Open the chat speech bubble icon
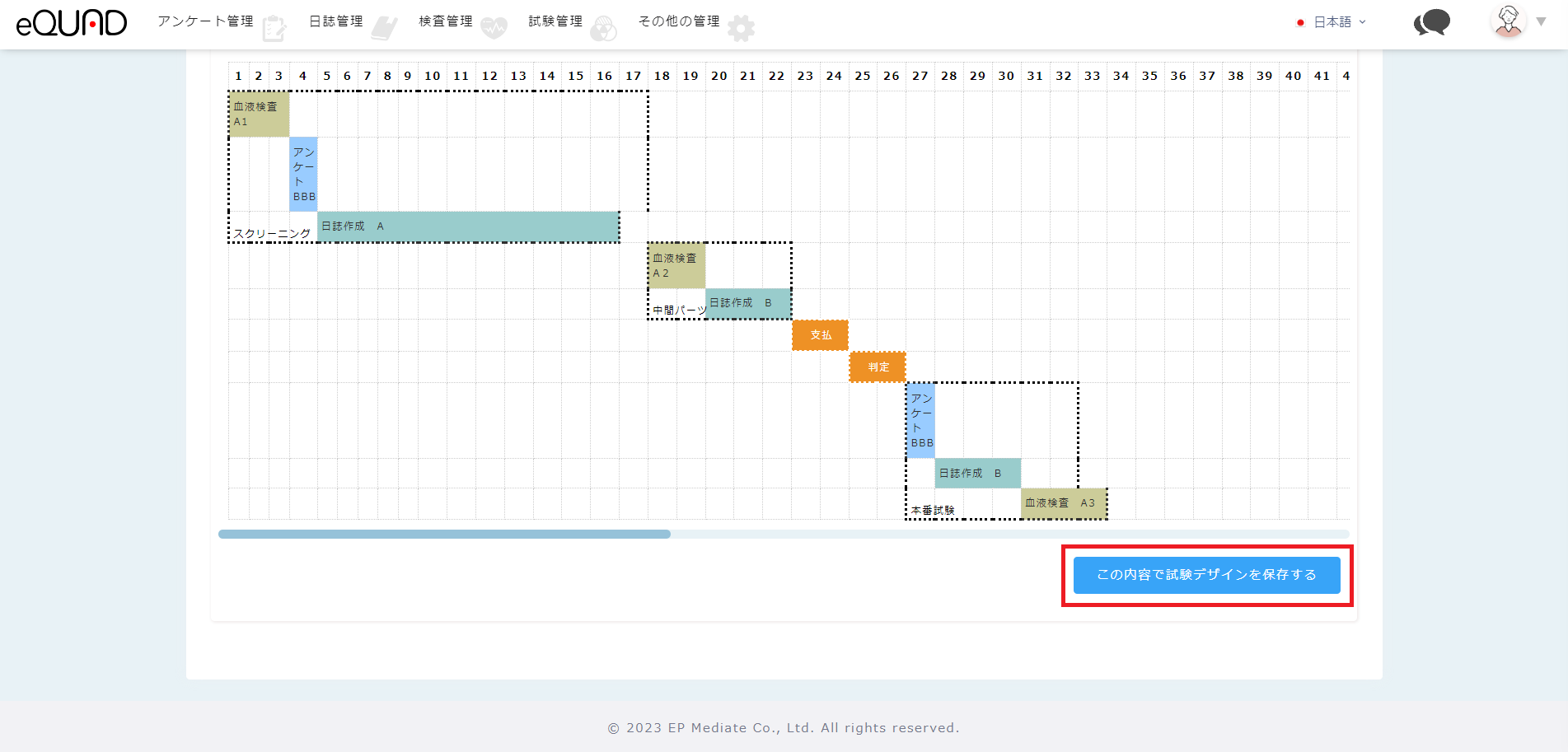 click(1432, 22)
